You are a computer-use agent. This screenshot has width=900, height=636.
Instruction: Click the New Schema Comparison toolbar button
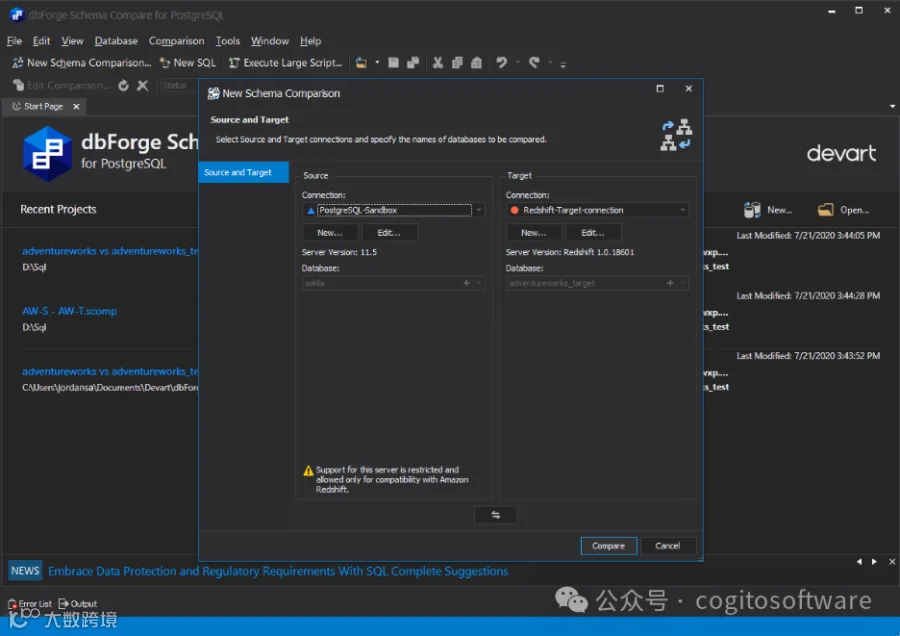click(x=82, y=63)
